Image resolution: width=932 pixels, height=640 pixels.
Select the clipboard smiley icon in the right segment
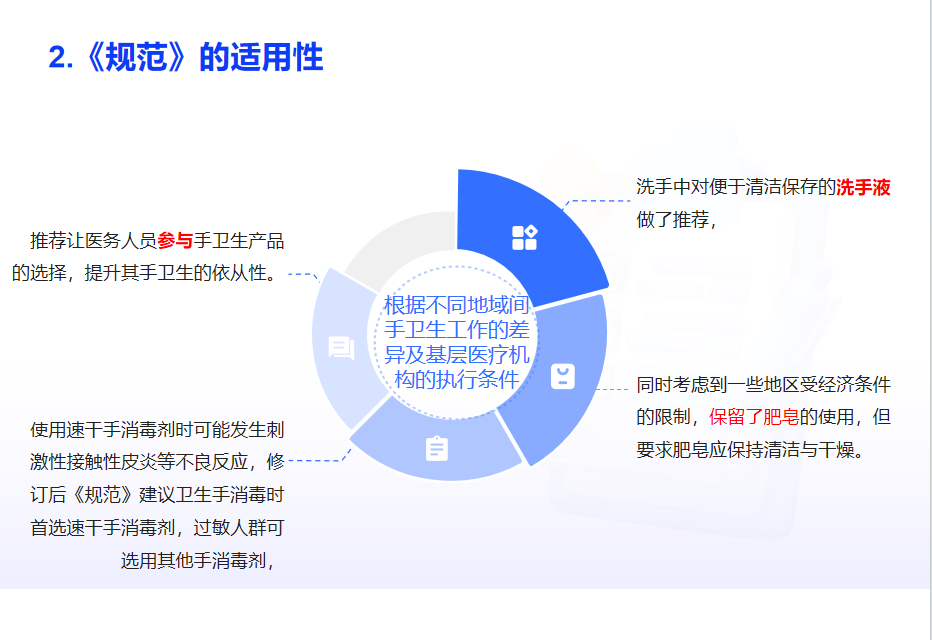click(563, 376)
